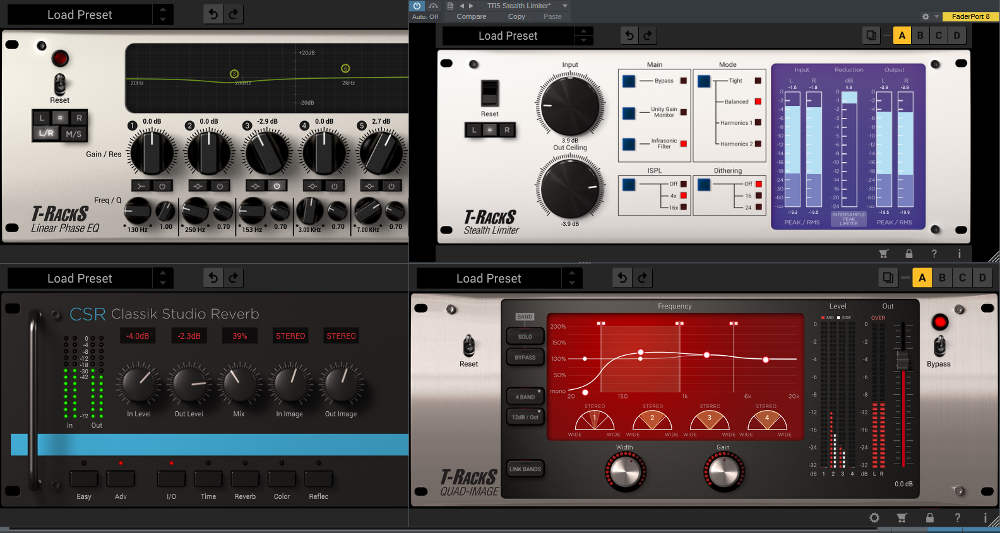Change EQ band 3 filter shape icon
The width and height of the screenshot is (1000, 533).
pos(257,186)
